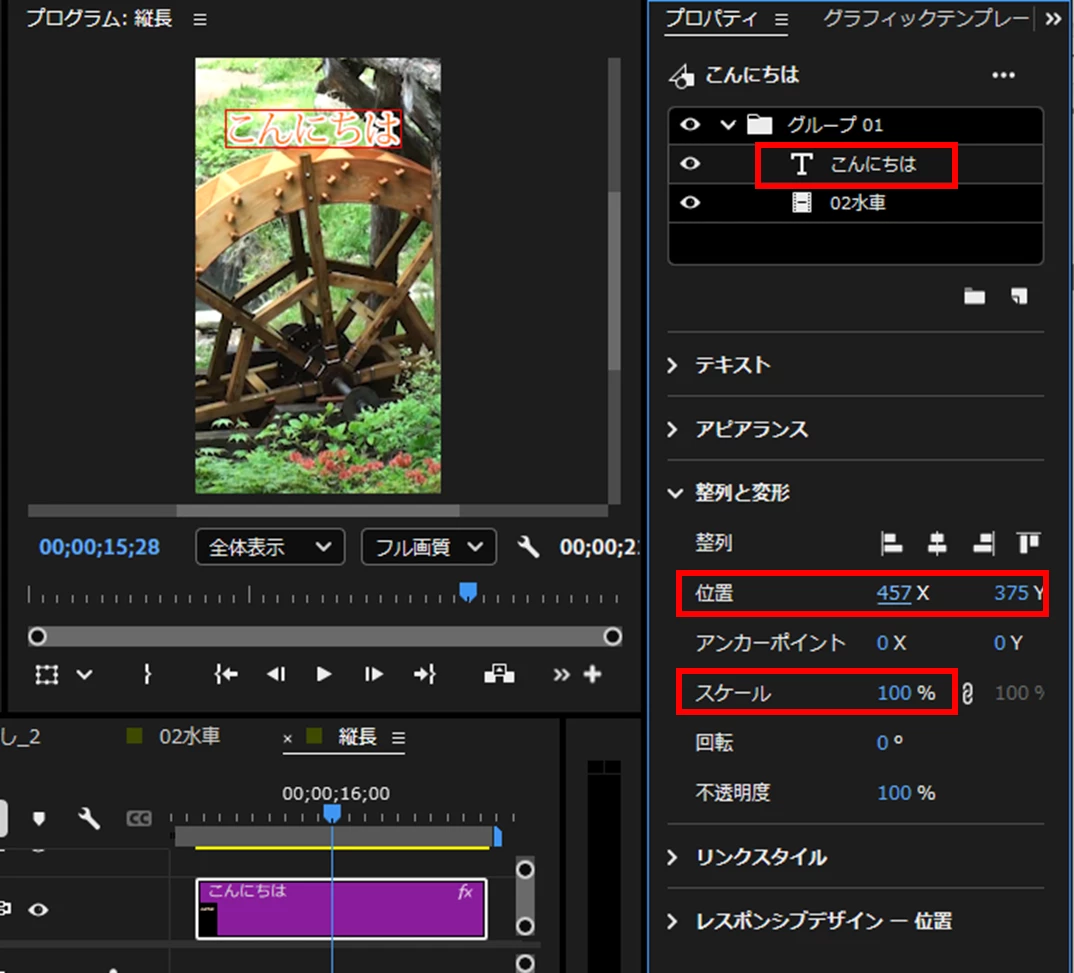Select the 02水車 layer row
Screen dimensions: 1074x973
(x=856, y=203)
